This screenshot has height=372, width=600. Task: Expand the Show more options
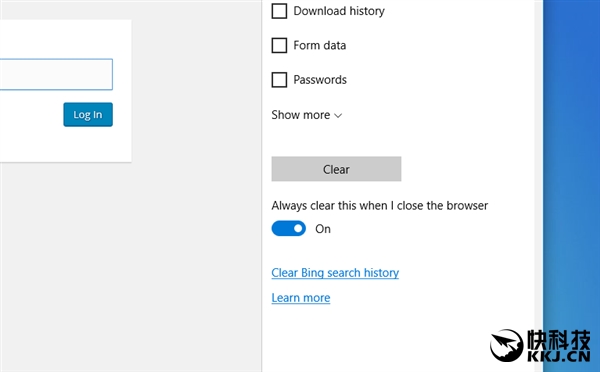307,115
